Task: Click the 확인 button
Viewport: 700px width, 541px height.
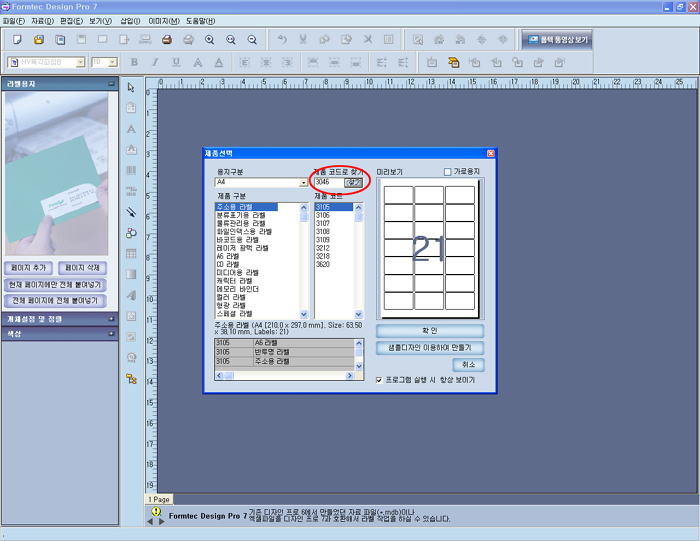Action: (x=430, y=331)
